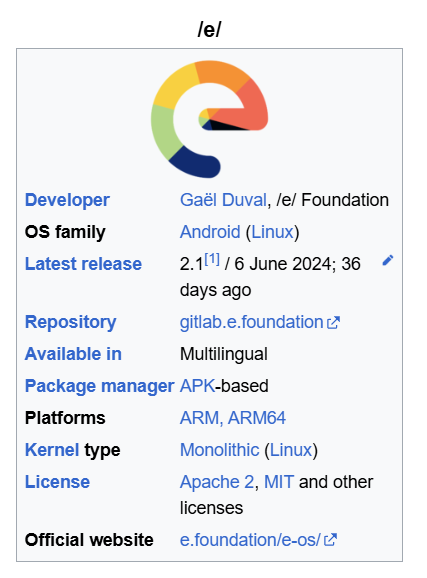Click the external link icon after gitlab.e.foundation
427x578 pixels.
click(x=333, y=323)
